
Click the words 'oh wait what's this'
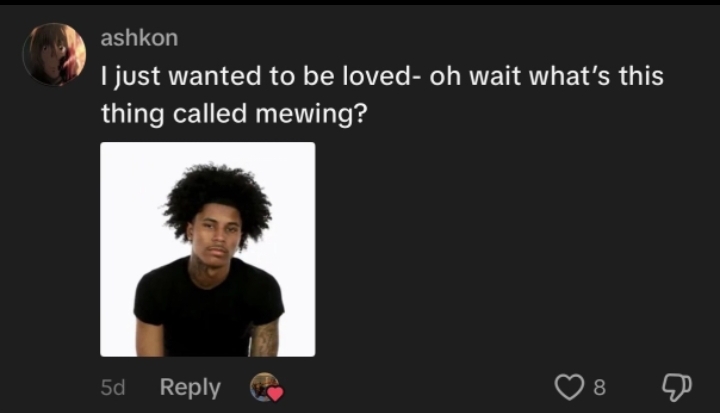click(x=546, y=76)
